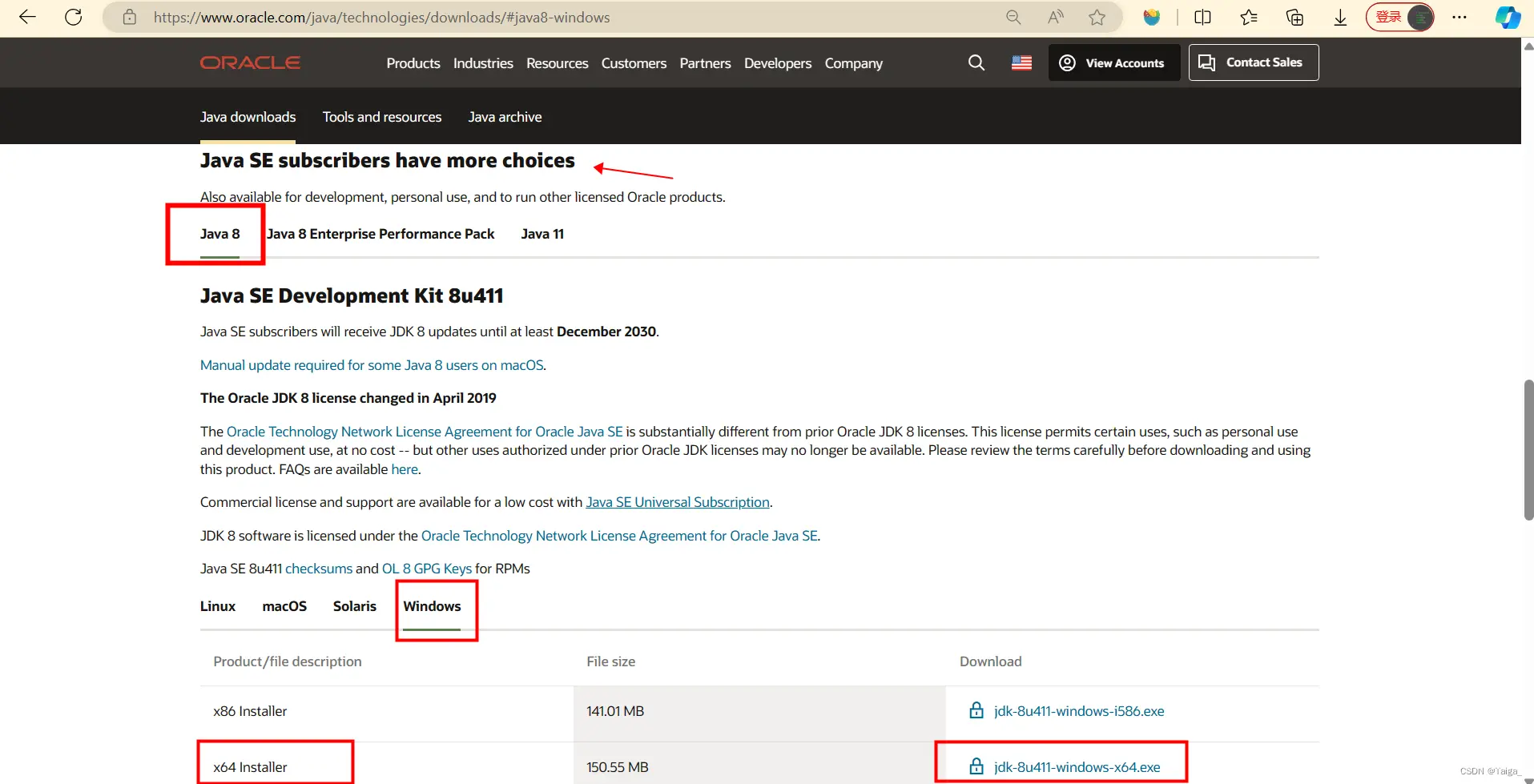This screenshot has width=1534, height=784.
Task: Click the zoom magnifier icon in address bar
Action: [1013, 17]
